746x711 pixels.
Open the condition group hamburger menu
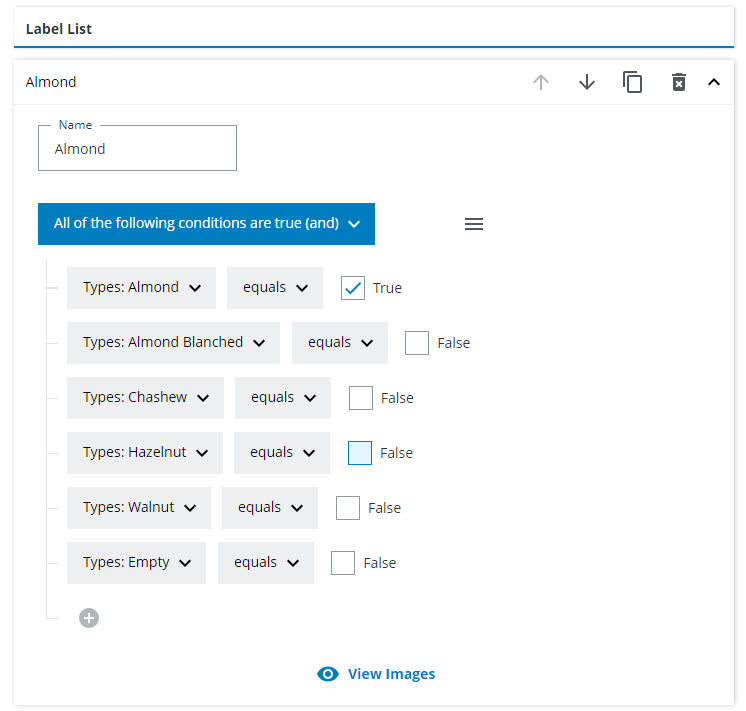coord(474,224)
